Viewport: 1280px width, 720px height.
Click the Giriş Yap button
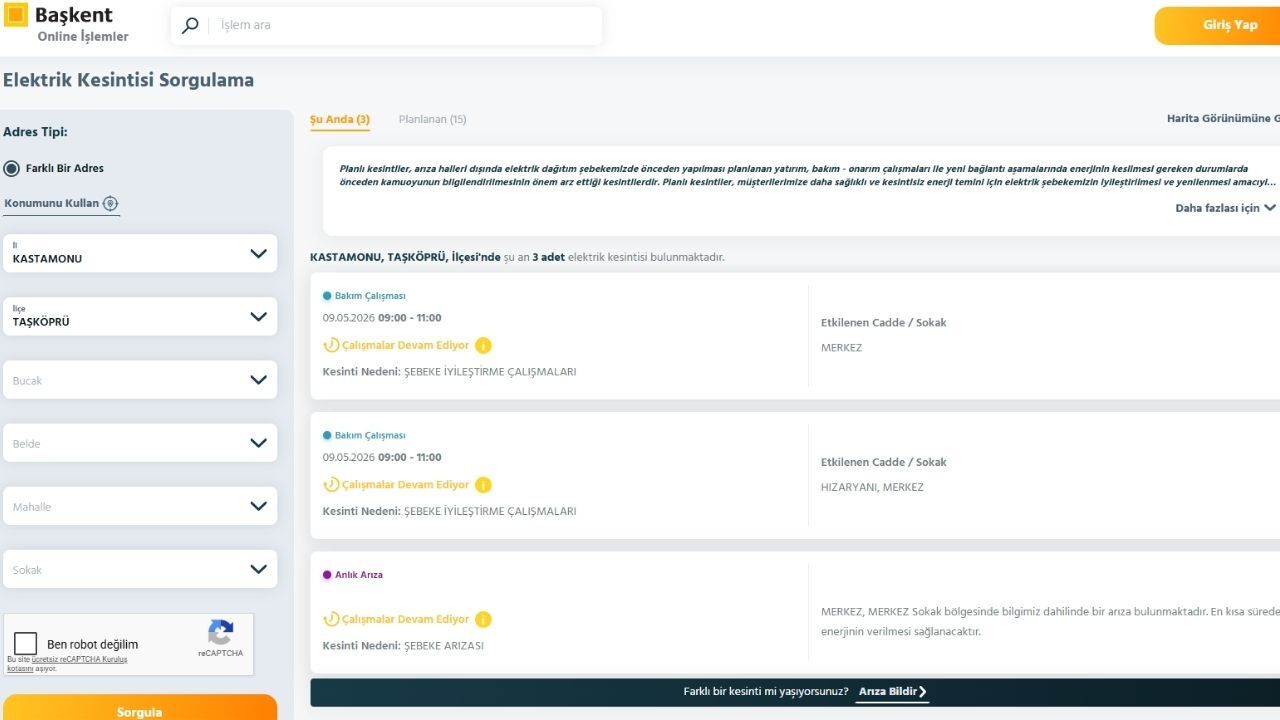[1218, 25]
